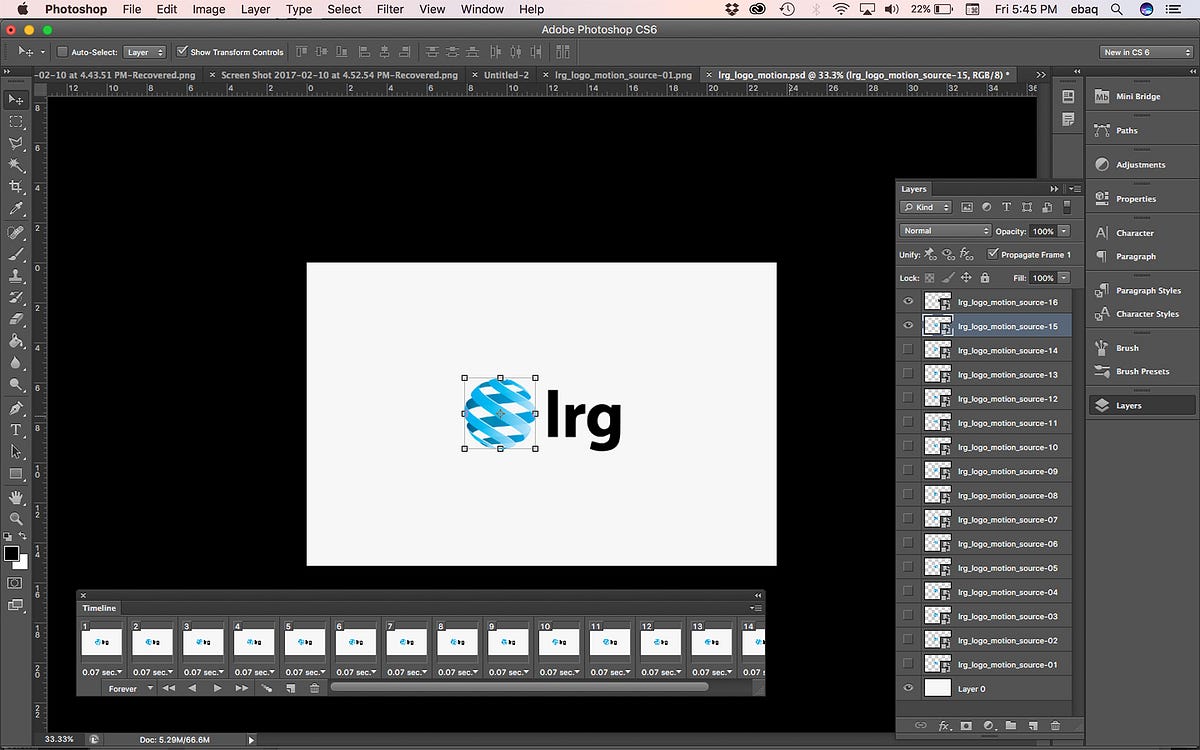The image size is (1200, 750).
Task: Select the Hand tool
Action: 16,497
